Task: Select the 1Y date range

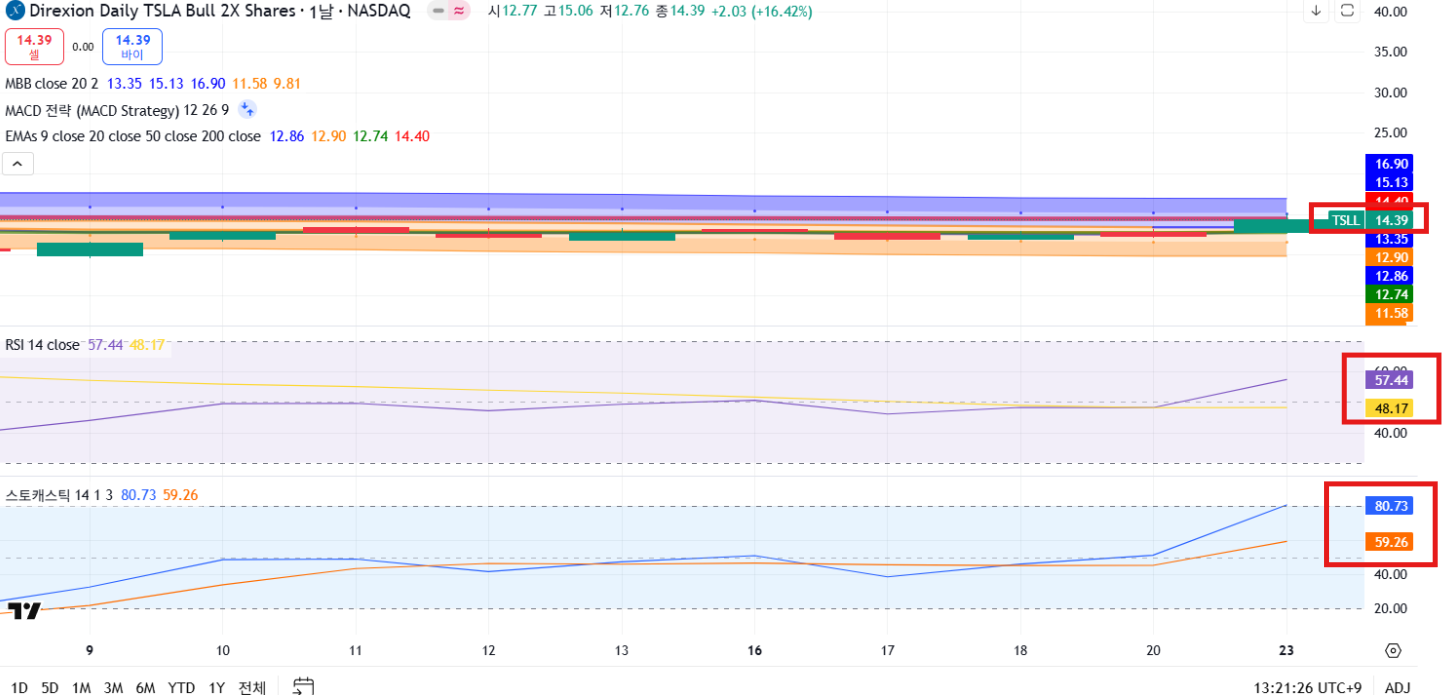Action: pos(216,688)
